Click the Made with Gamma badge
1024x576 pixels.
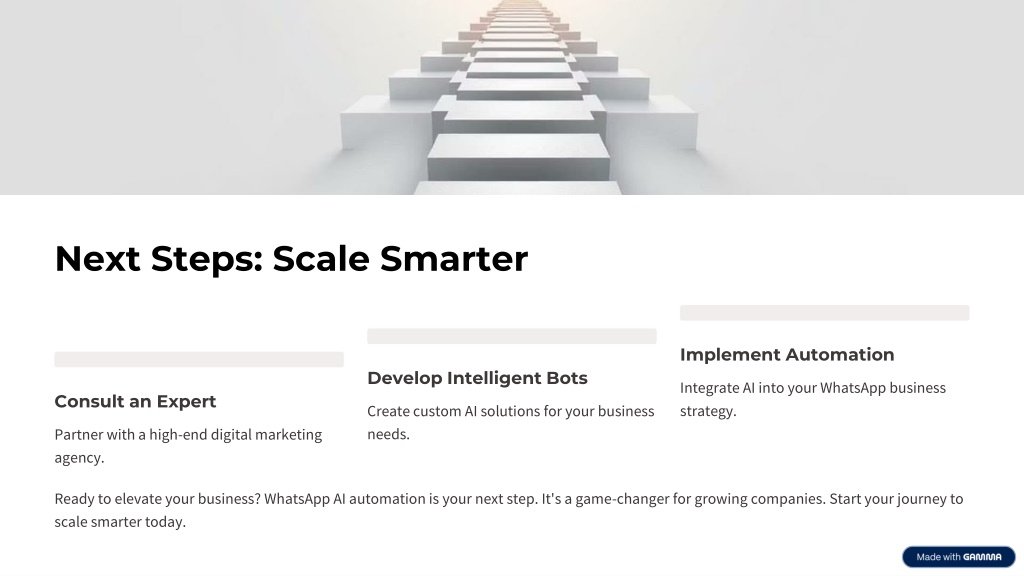(959, 557)
